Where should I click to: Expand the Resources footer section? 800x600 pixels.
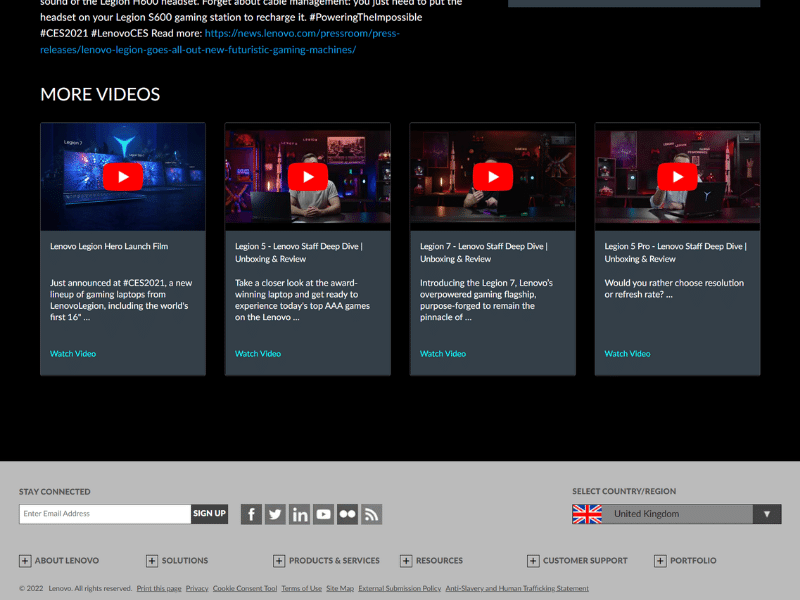(406, 561)
